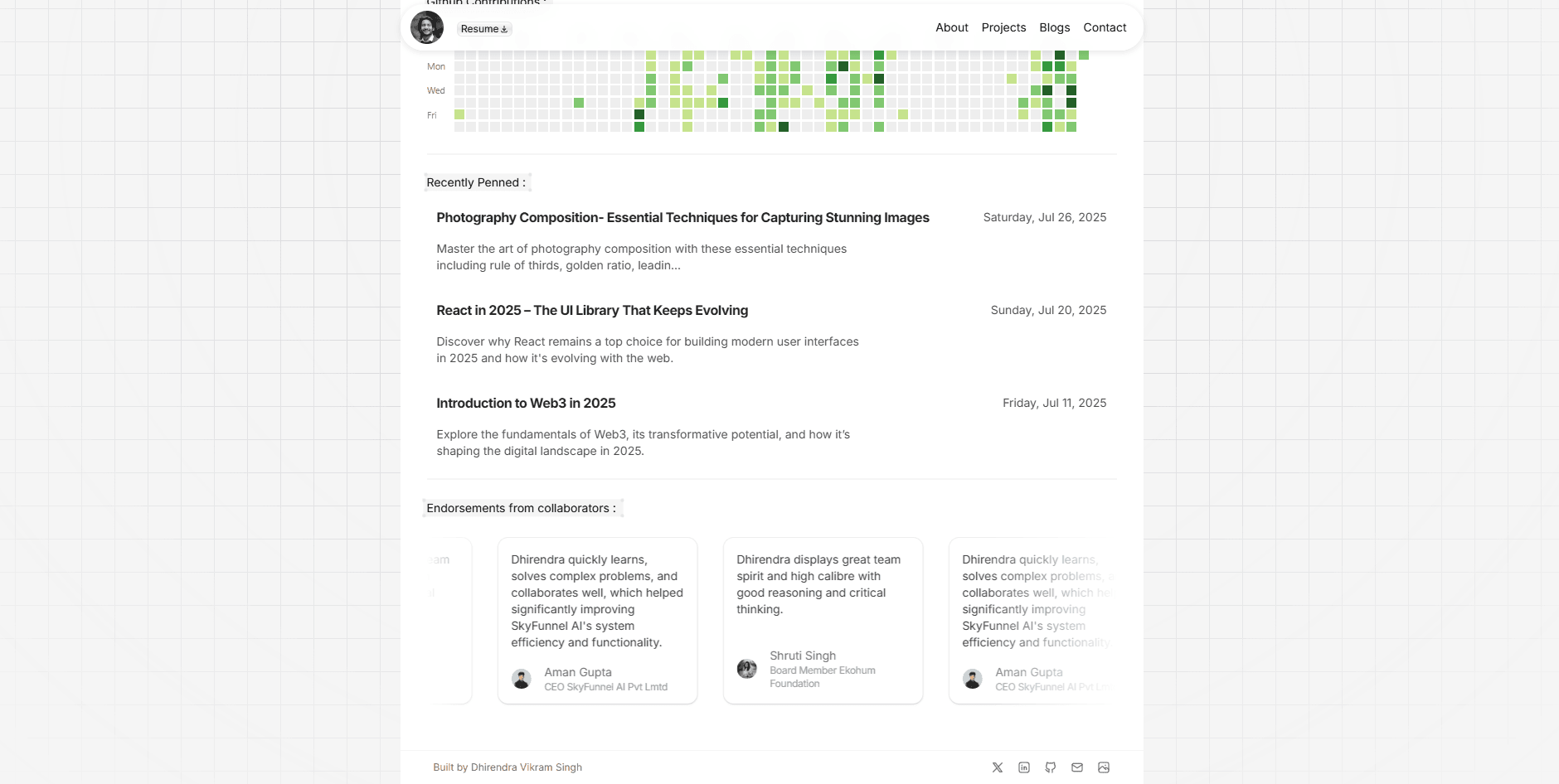Viewport: 1559px width, 784px height.
Task: Click Shruti Singh's avatar in her endorsement card
Action: coord(746,668)
